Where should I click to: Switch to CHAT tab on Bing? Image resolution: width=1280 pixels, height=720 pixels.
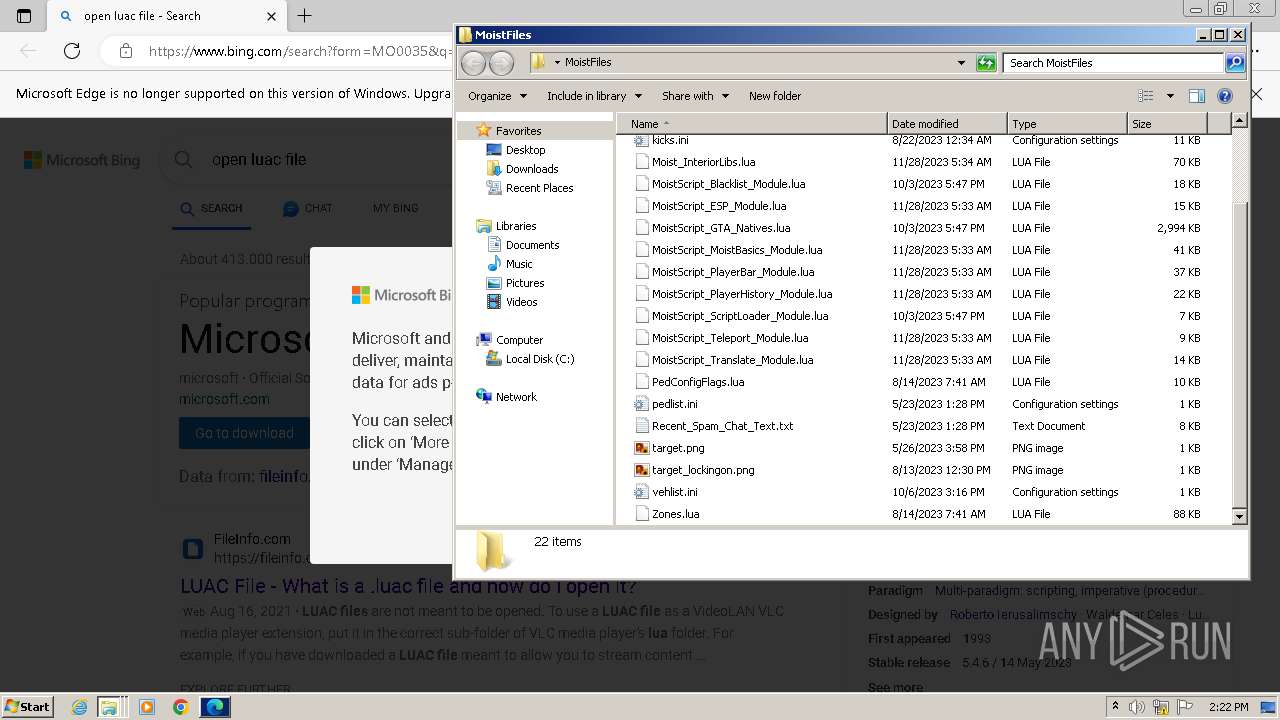click(x=307, y=208)
